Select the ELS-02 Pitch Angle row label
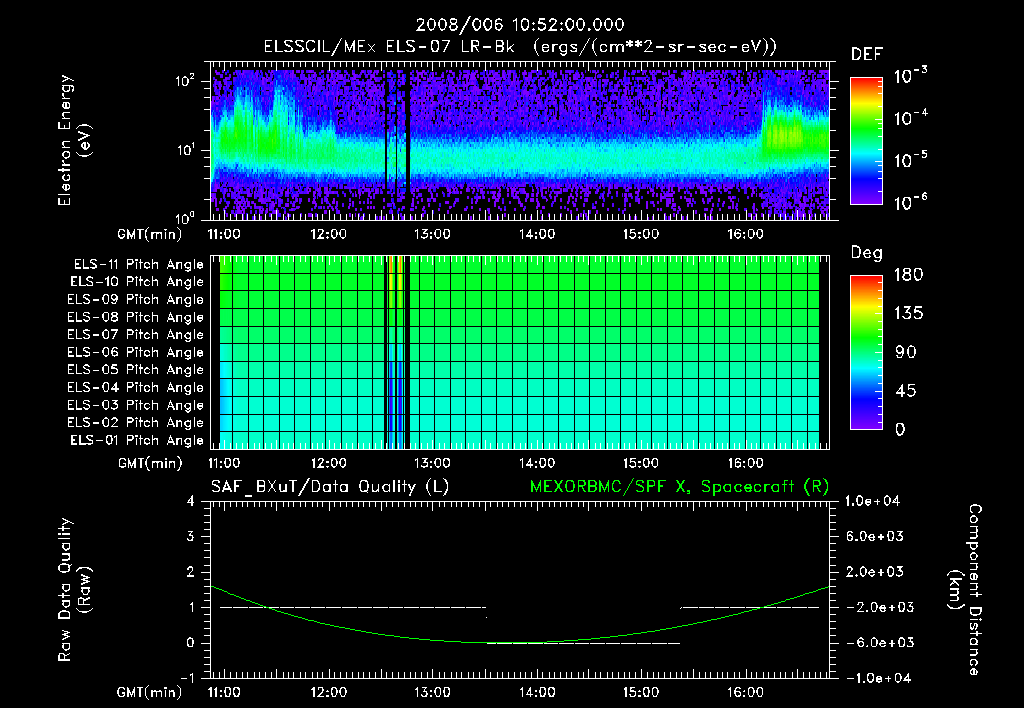This screenshot has height=708, width=1024. pos(136,423)
